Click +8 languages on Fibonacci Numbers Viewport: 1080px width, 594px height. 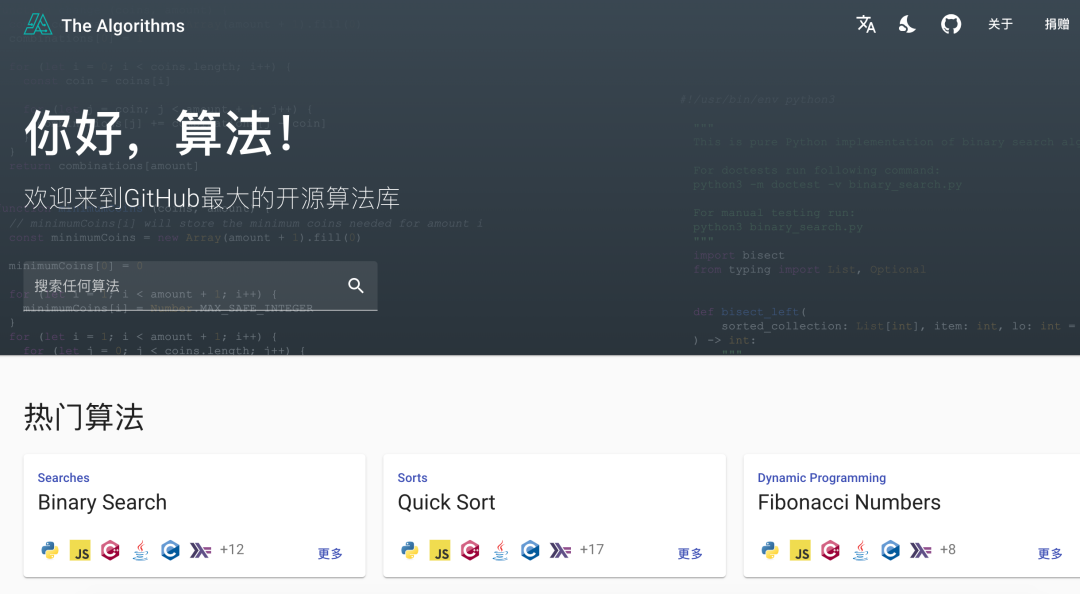[948, 549]
